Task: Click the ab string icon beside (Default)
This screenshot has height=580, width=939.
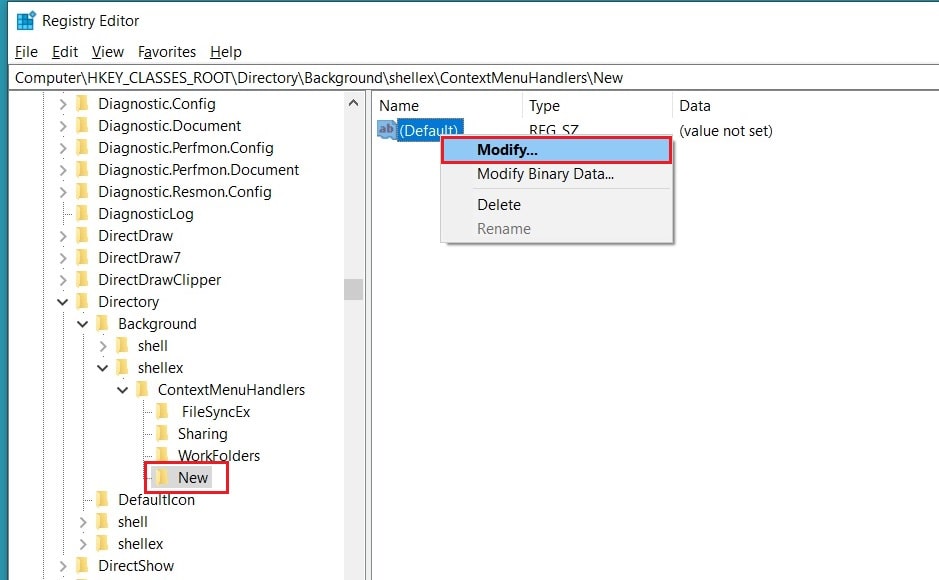Action: click(x=387, y=128)
